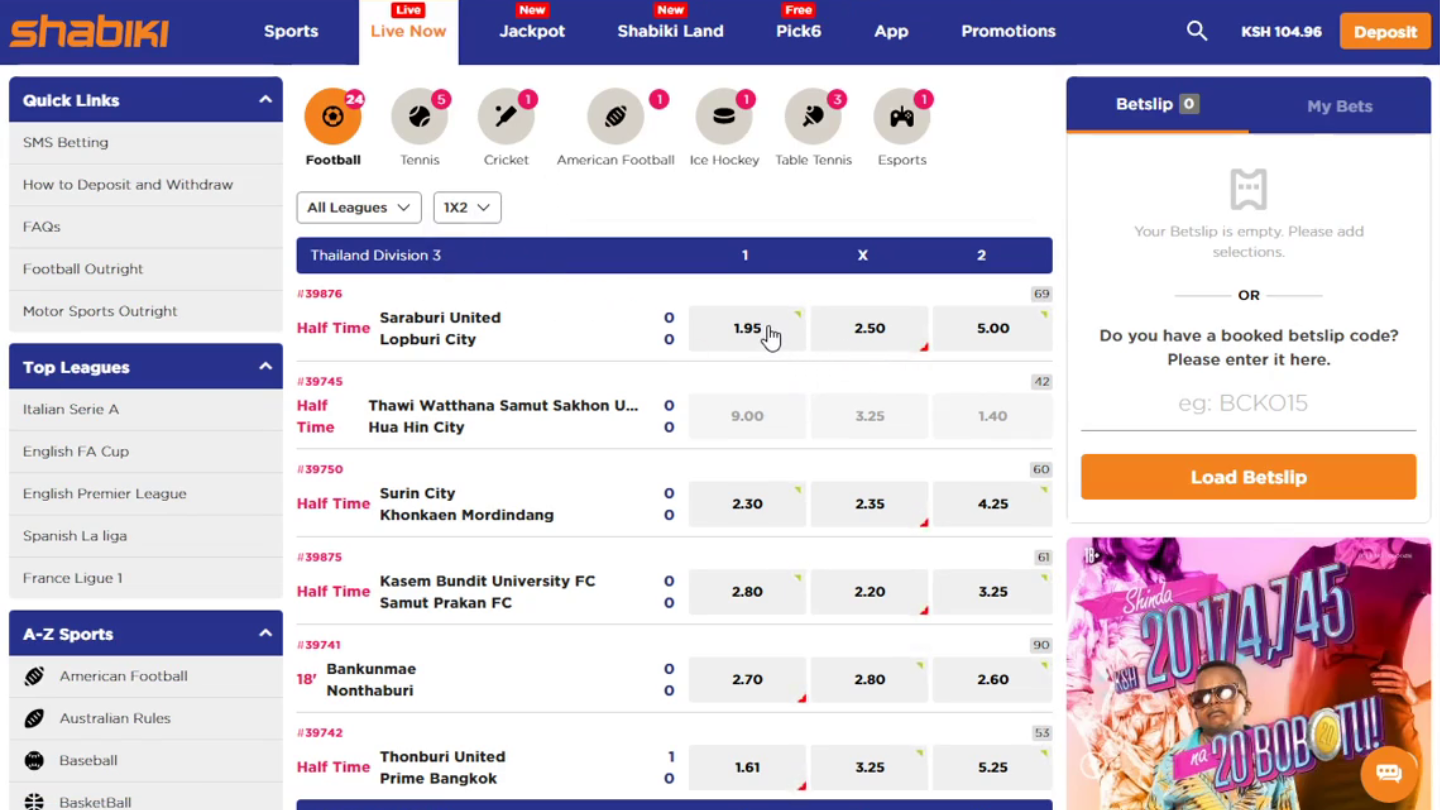1440x810 pixels.
Task: Select the Cricket sport icon
Action: coord(506,117)
